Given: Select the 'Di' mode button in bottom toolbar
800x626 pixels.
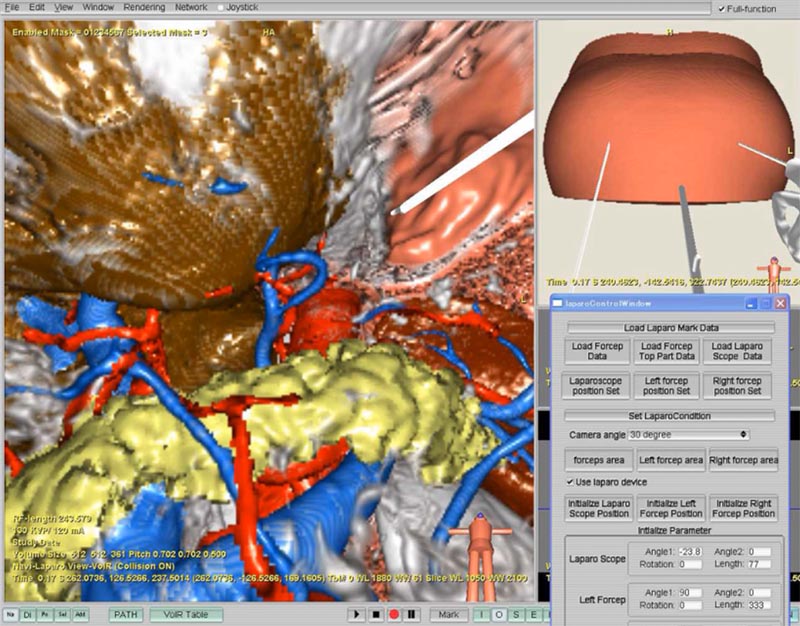Looking at the screenshot, I should (x=28, y=615).
